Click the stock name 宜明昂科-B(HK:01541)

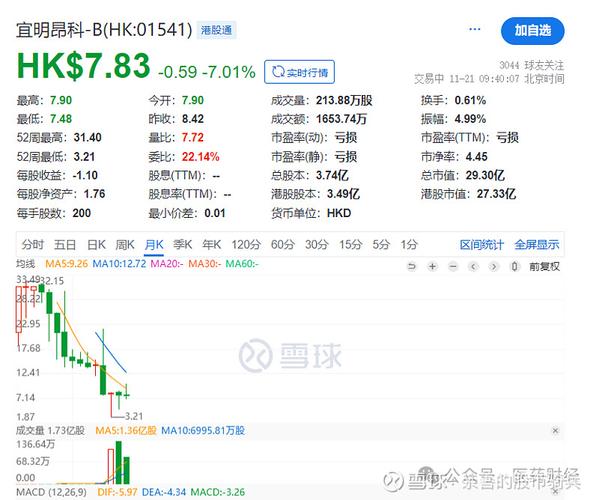point(104,30)
